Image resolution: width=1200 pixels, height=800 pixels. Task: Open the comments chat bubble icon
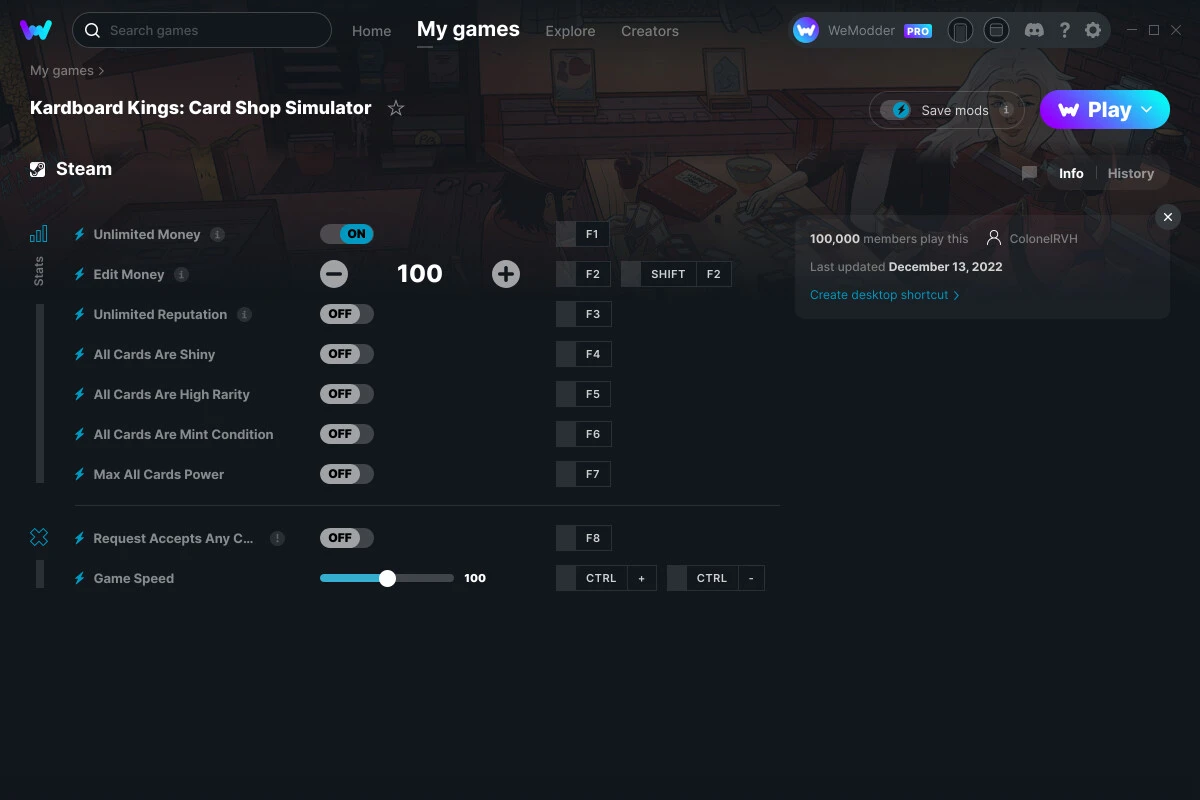tap(1029, 173)
